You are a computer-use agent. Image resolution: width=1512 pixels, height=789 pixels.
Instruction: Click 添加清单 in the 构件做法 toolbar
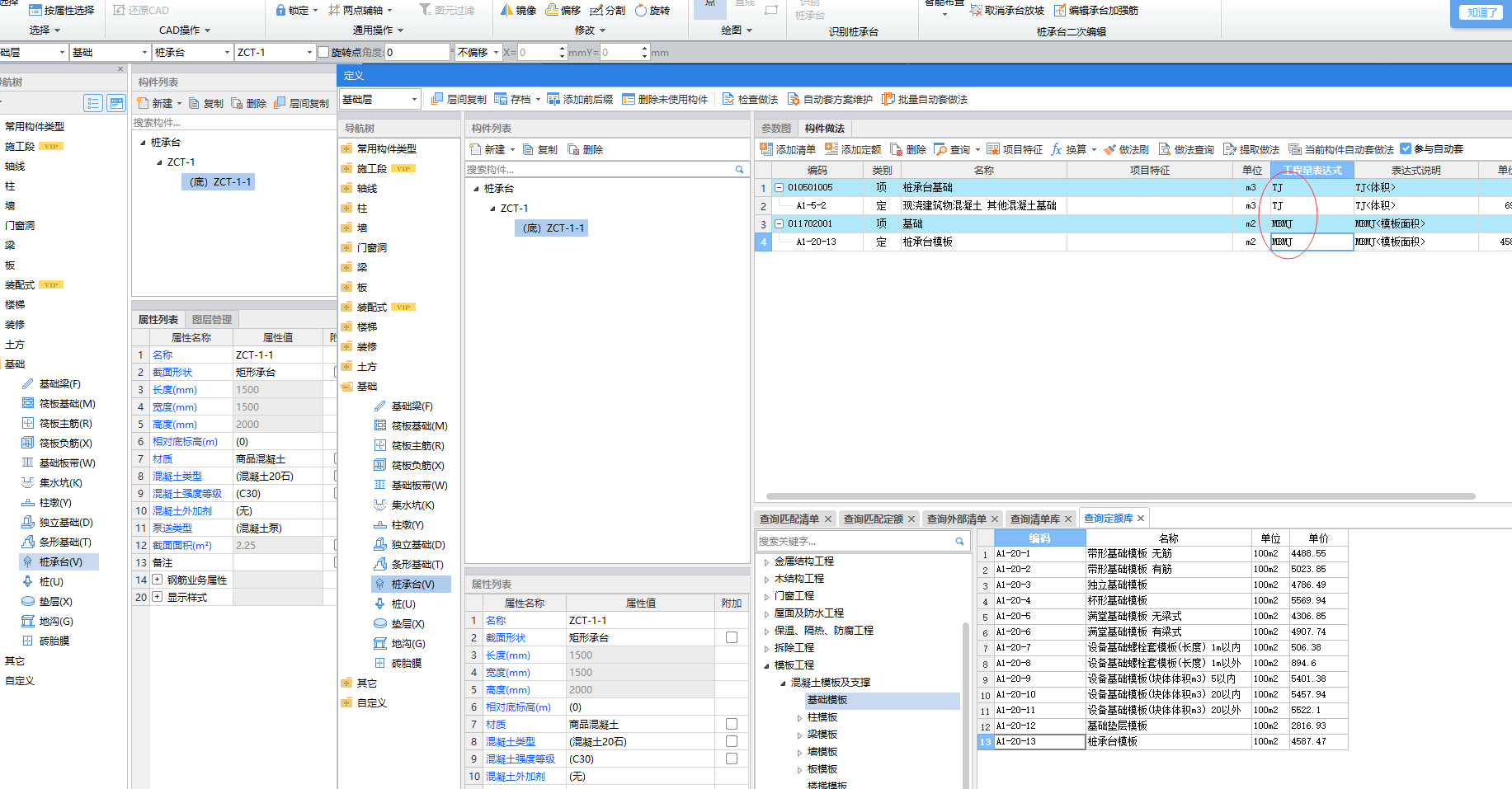click(788, 149)
